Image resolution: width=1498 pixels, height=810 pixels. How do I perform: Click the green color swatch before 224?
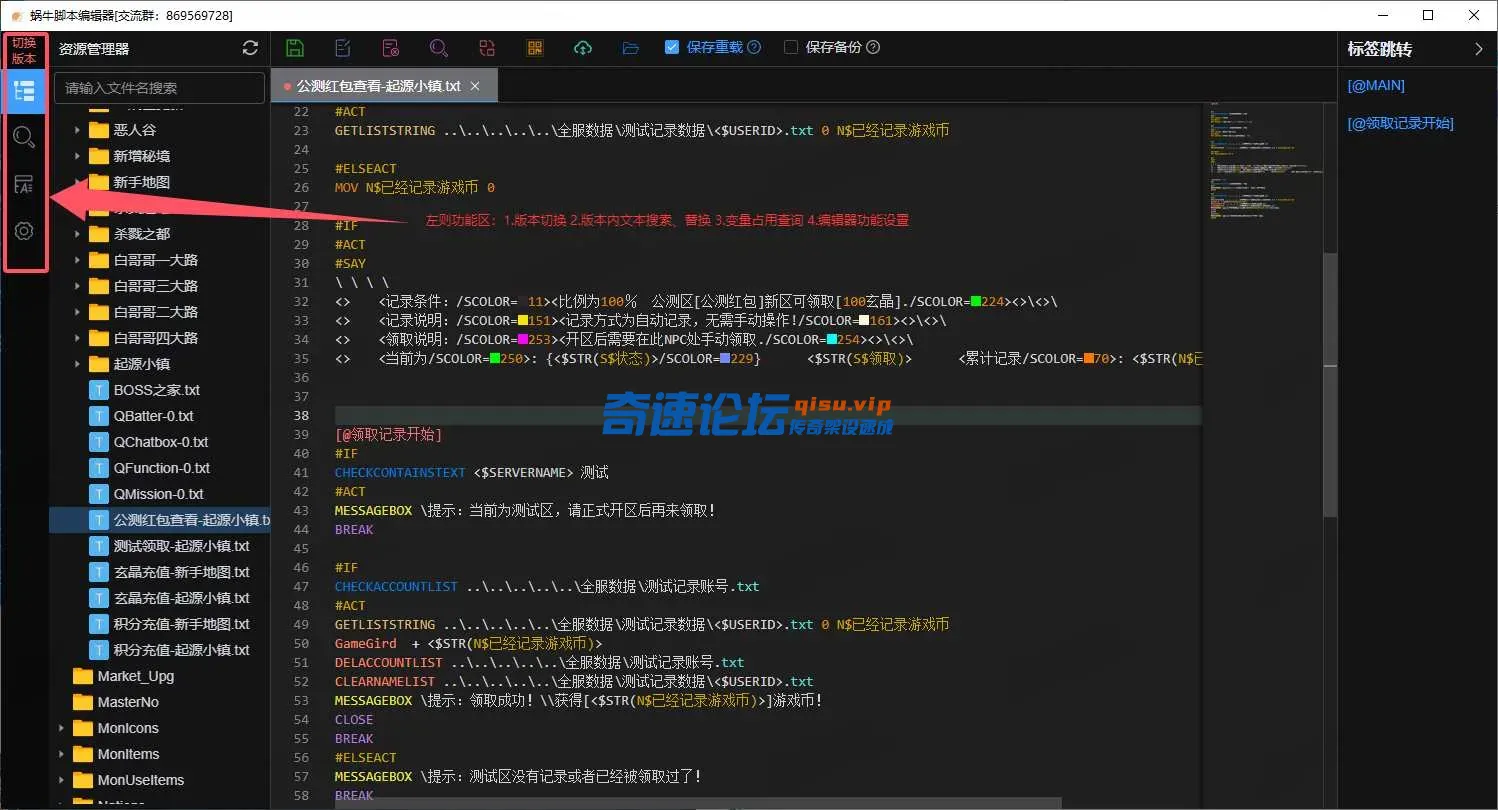coord(976,301)
